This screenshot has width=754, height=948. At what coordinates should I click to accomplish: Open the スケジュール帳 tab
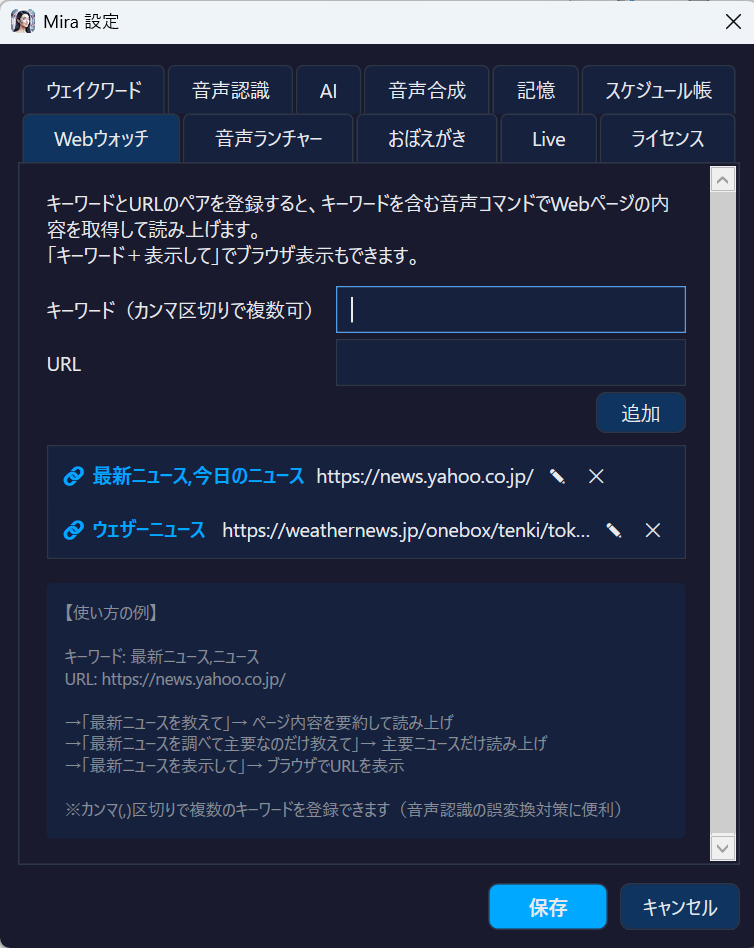point(658,91)
